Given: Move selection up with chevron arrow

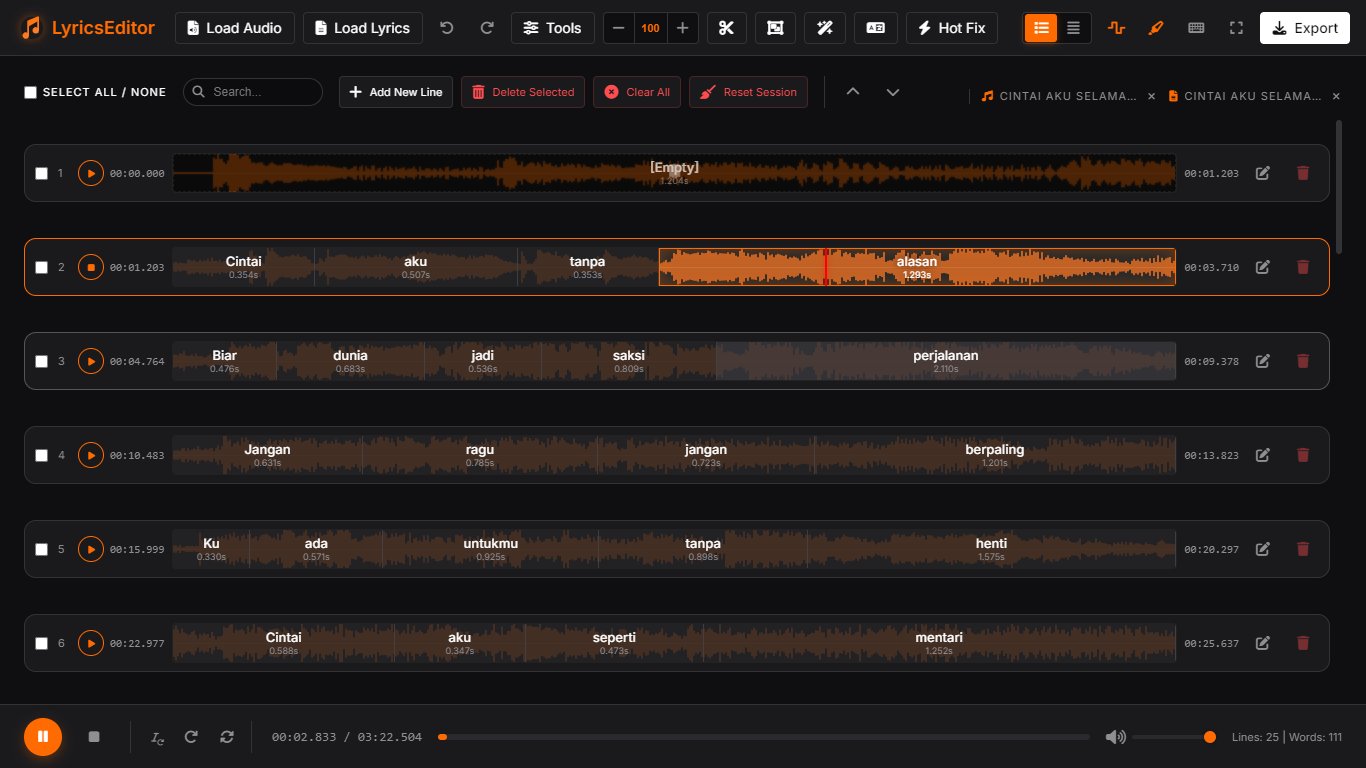Looking at the screenshot, I should coord(853,92).
